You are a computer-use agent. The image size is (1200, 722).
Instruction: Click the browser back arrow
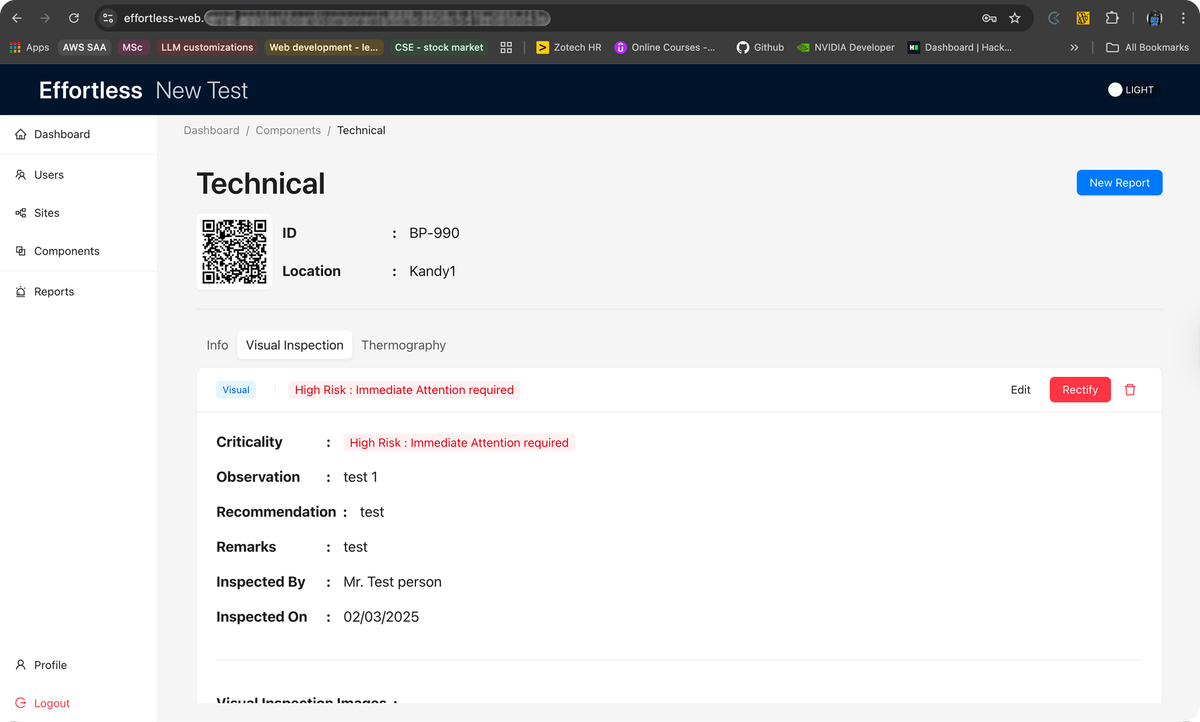point(16,18)
